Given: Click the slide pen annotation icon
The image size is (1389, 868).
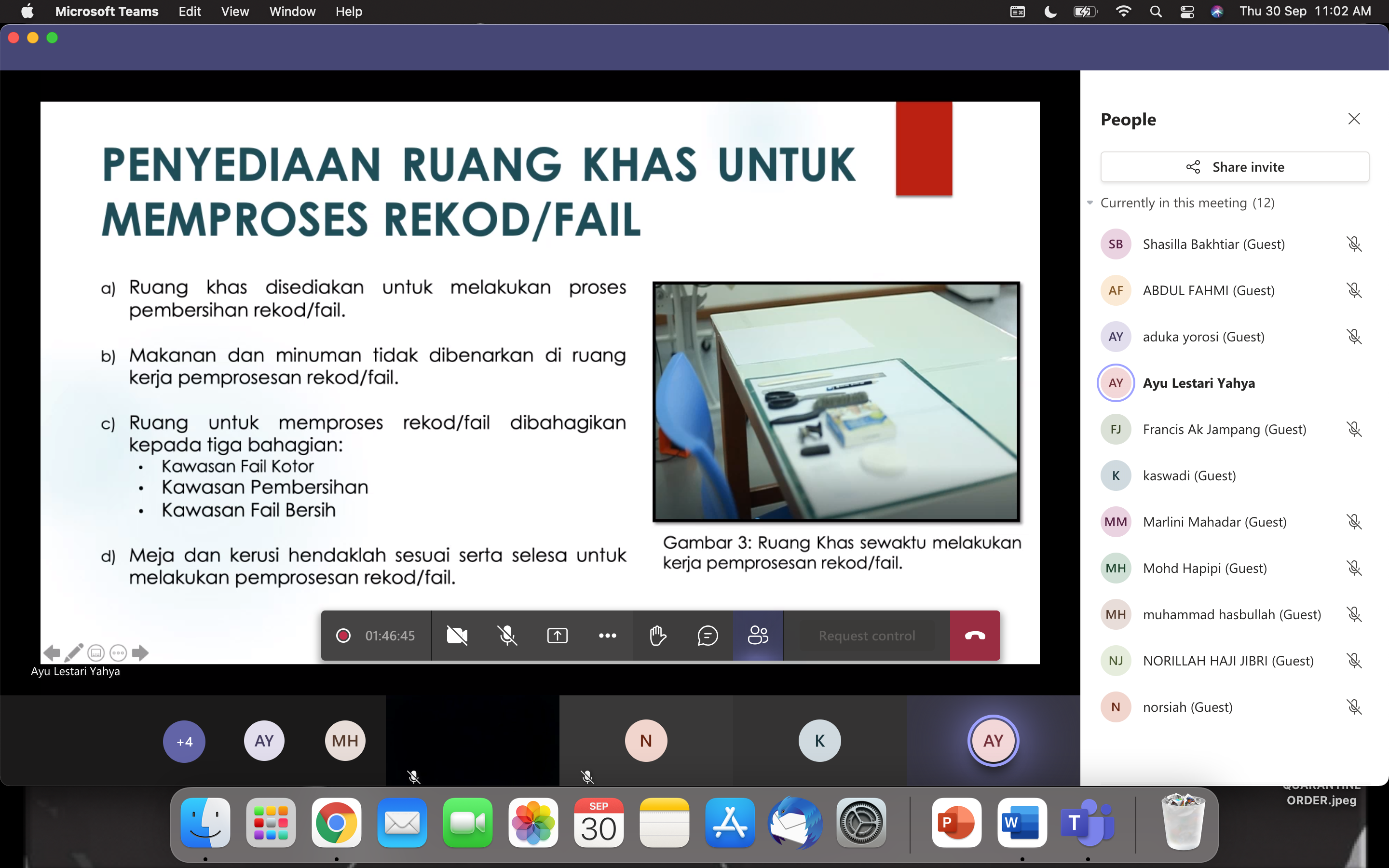Looking at the screenshot, I should (74, 653).
